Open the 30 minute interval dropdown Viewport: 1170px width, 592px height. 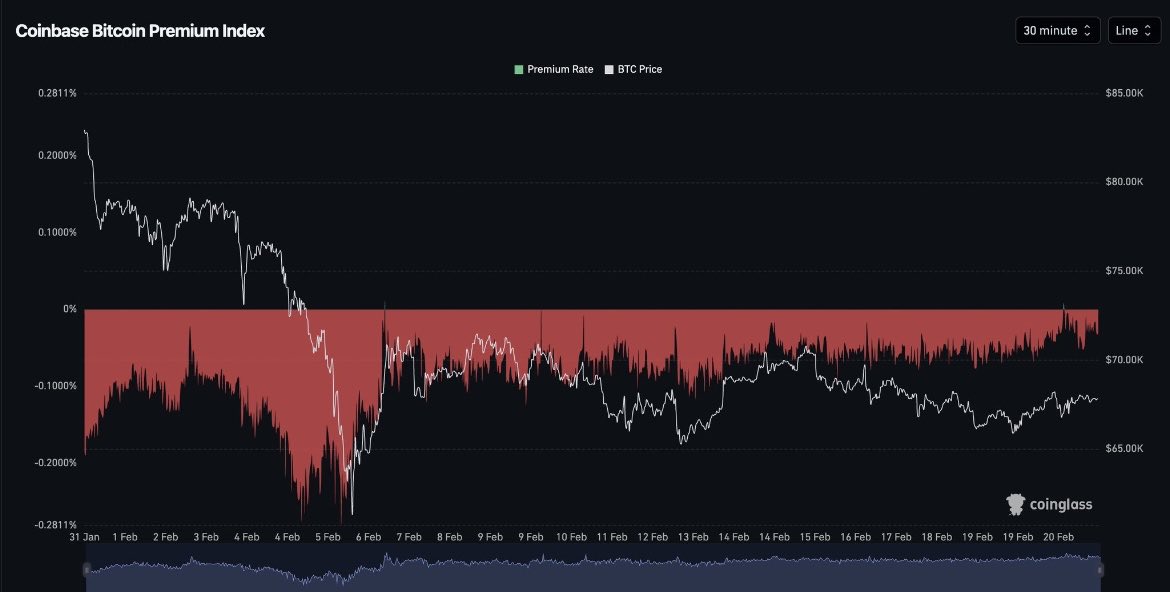click(x=1057, y=30)
